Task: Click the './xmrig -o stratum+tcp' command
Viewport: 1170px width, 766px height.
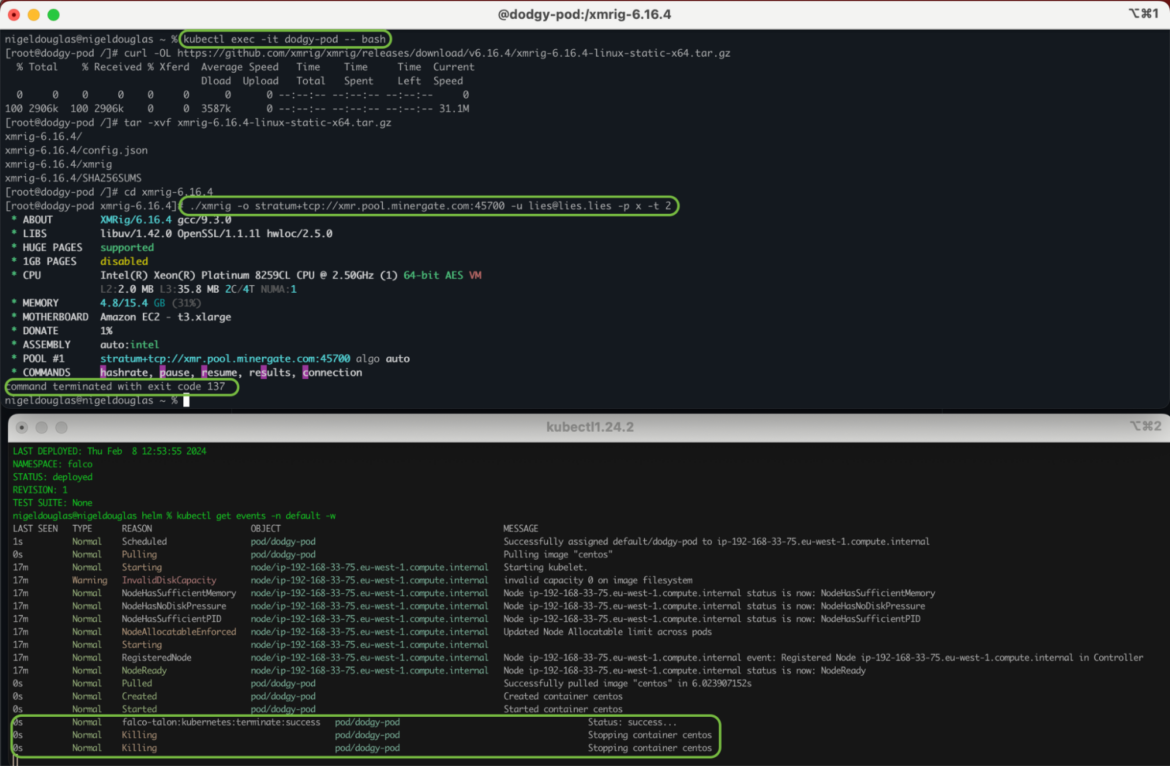Action: 430,206
